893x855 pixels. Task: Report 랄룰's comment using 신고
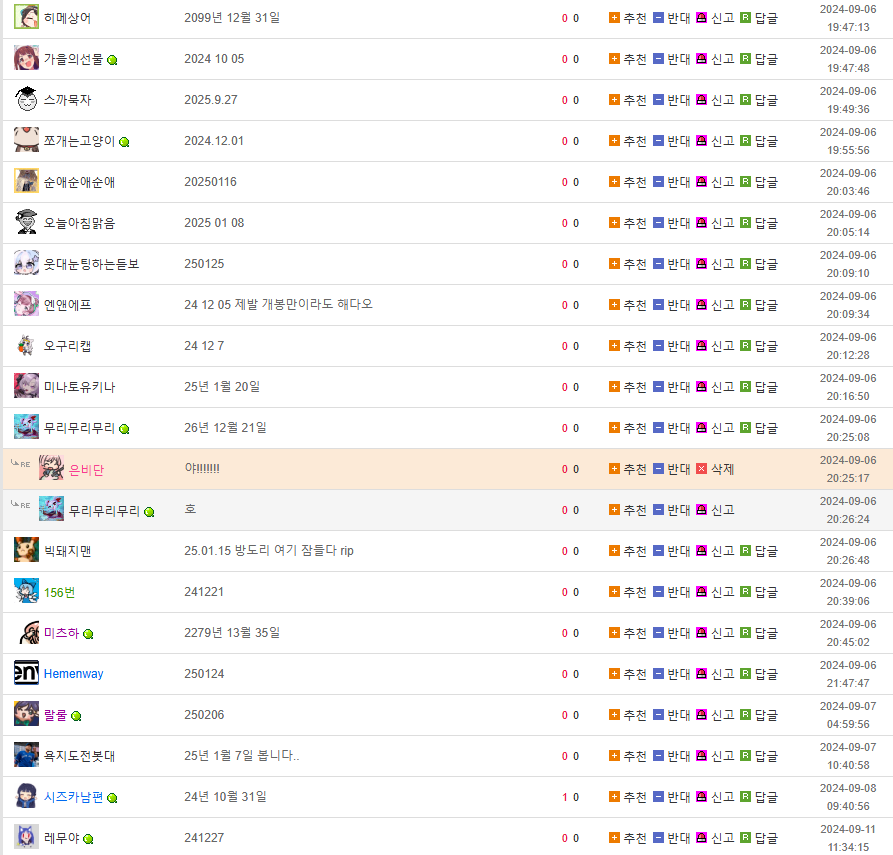(716, 715)
